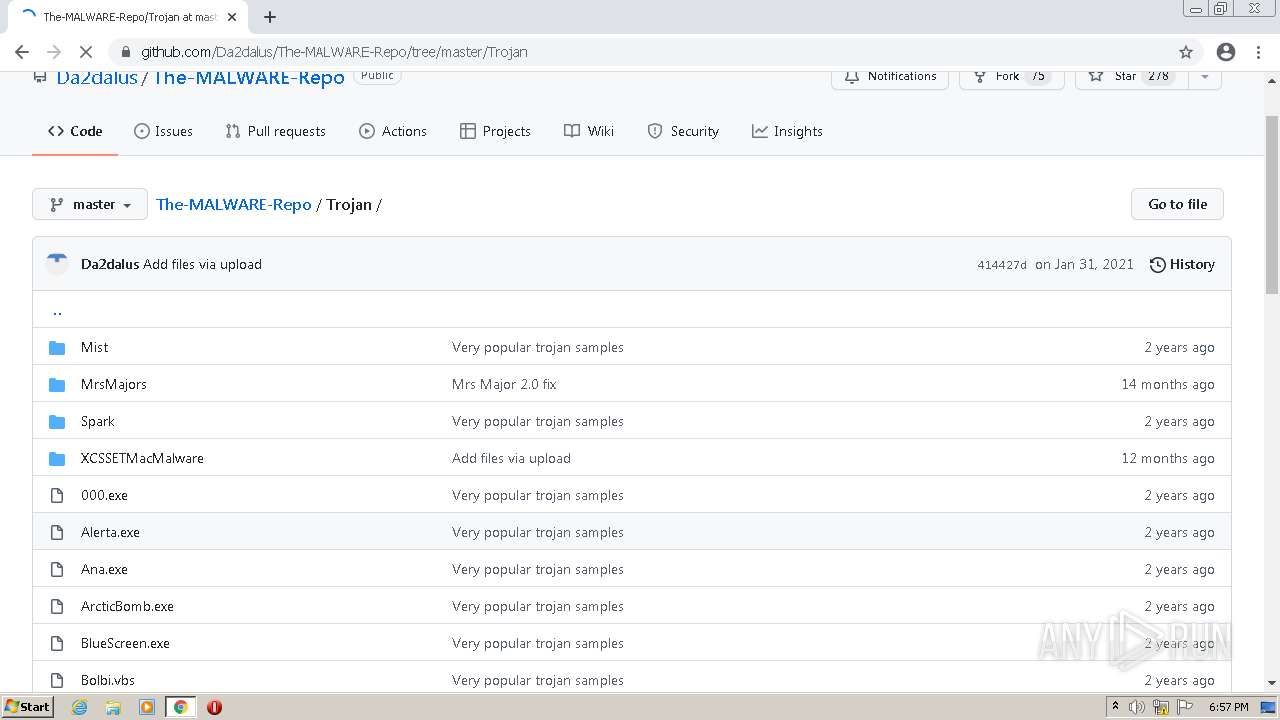
Task: Click the site lock icon
Action: point(125,52)
